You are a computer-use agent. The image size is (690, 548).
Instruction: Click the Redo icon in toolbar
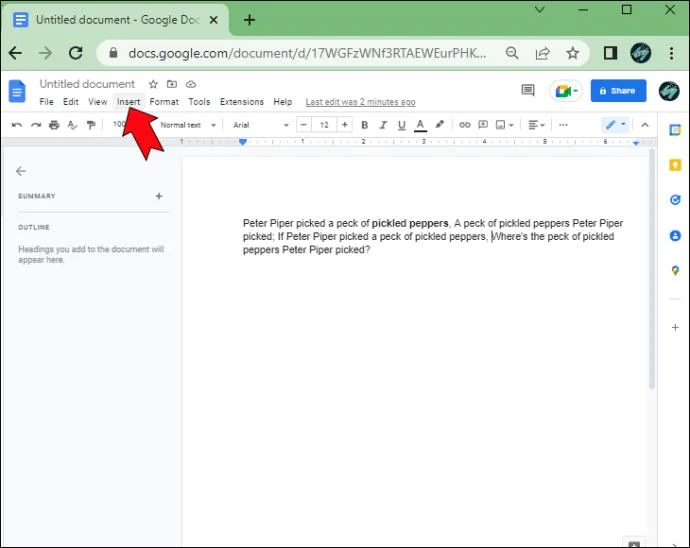[36, 125]
